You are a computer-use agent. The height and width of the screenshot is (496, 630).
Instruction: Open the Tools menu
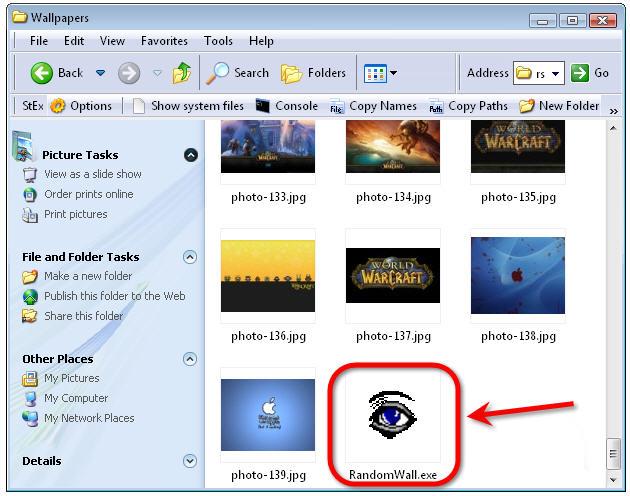click(218, 41)
